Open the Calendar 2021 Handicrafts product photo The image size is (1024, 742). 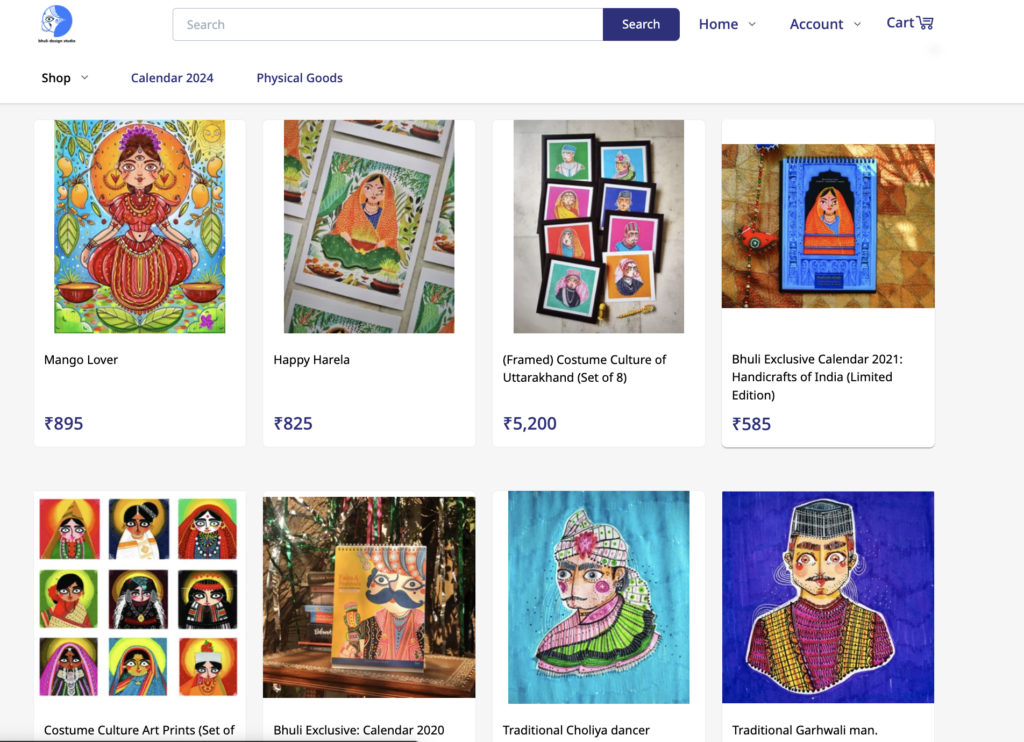[x=828, y=226]
